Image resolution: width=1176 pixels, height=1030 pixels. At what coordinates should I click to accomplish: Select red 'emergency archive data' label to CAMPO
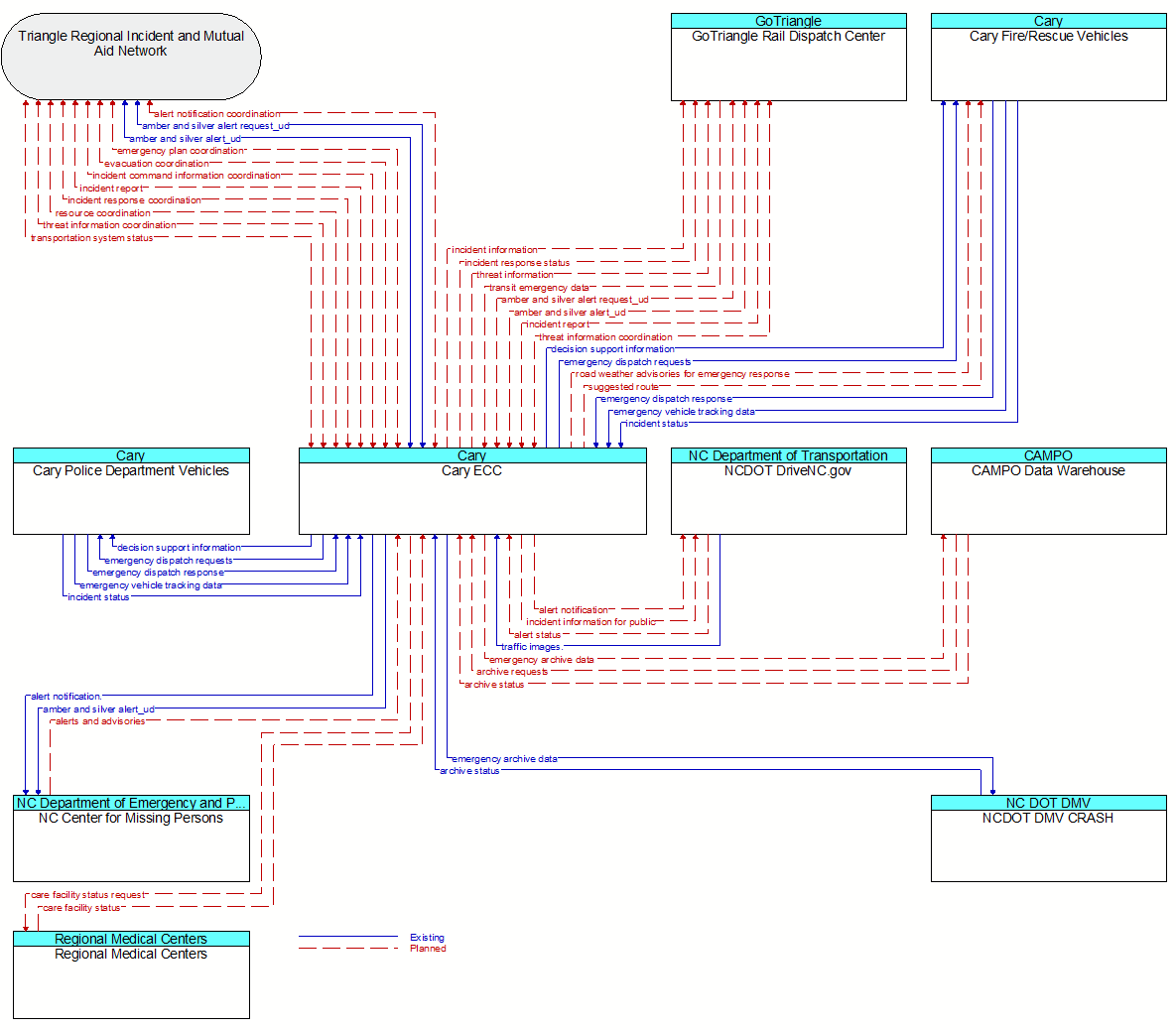pos(542,660)
